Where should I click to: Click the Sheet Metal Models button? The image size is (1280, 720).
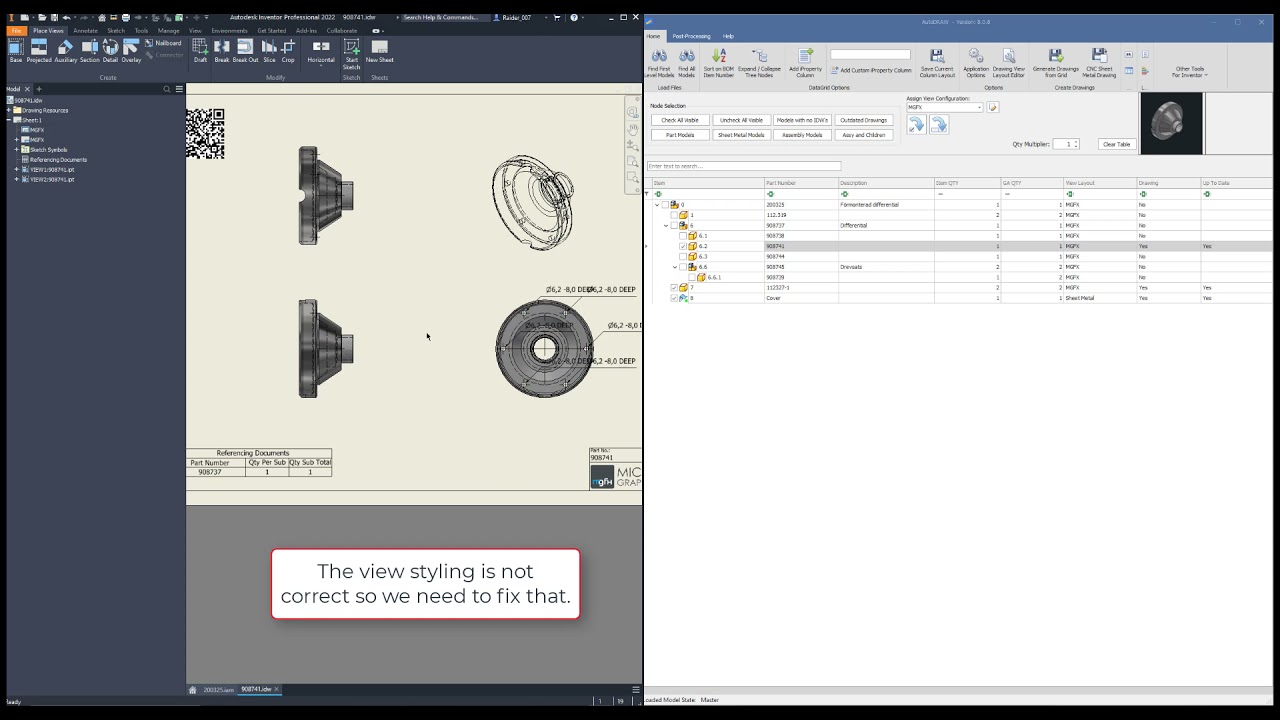(741, 135)
